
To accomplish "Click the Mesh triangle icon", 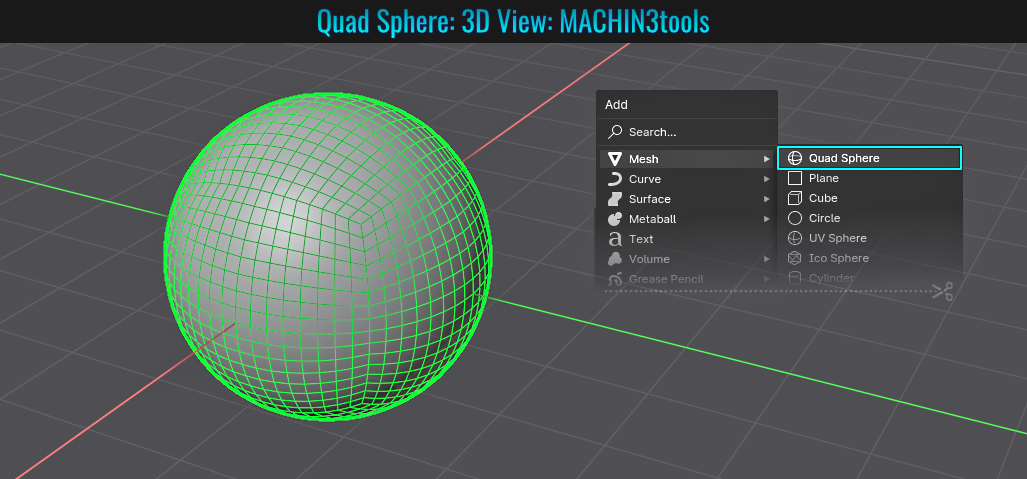I will [x=614, y=159].
